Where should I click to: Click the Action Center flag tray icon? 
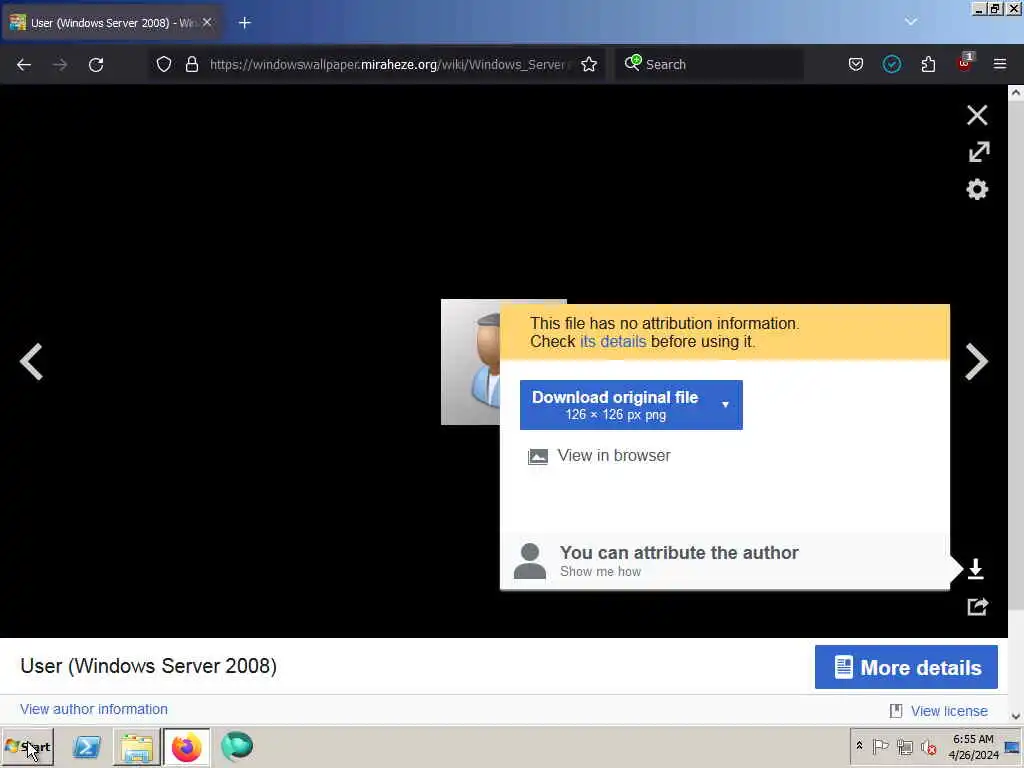point(880,746)
